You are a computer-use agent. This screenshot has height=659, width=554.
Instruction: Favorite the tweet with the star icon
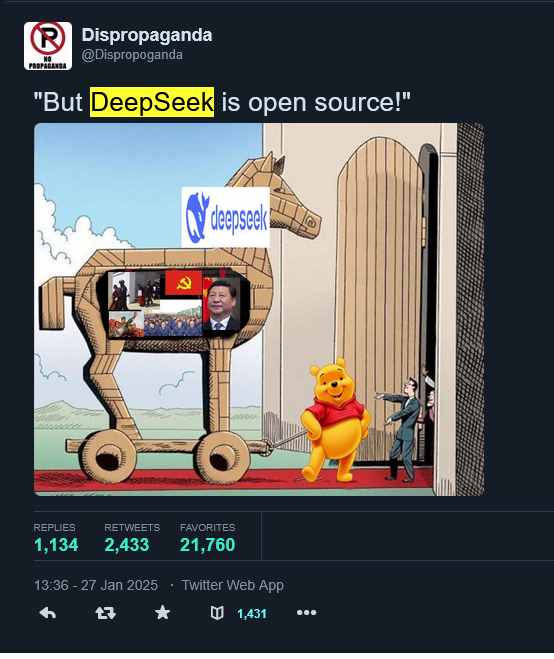point(163,613)
